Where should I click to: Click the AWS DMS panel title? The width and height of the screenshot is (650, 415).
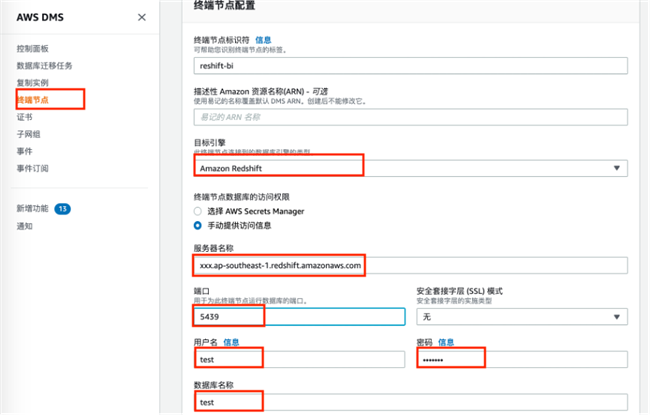click(x=40, y=17)
